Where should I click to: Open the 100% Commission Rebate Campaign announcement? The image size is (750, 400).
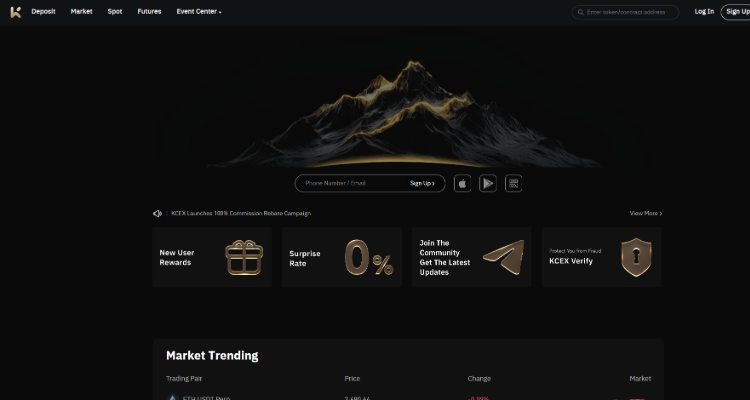[241, 213]
